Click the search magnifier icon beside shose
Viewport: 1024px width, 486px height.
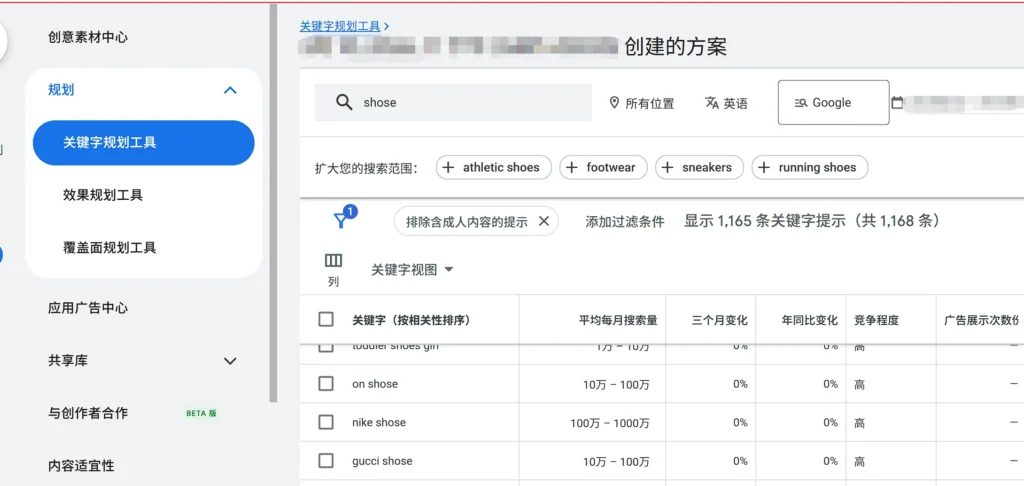point(344,103)
